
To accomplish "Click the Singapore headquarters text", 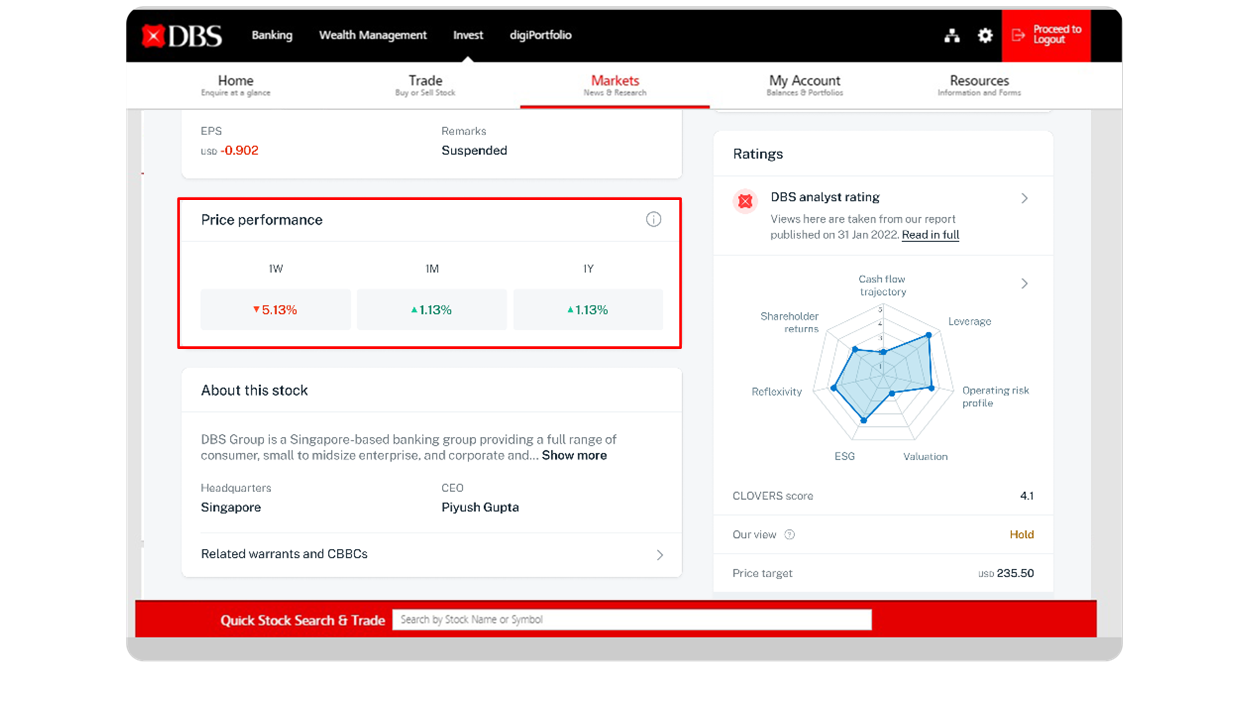I will pyautogui.click(x=231, y=507).
